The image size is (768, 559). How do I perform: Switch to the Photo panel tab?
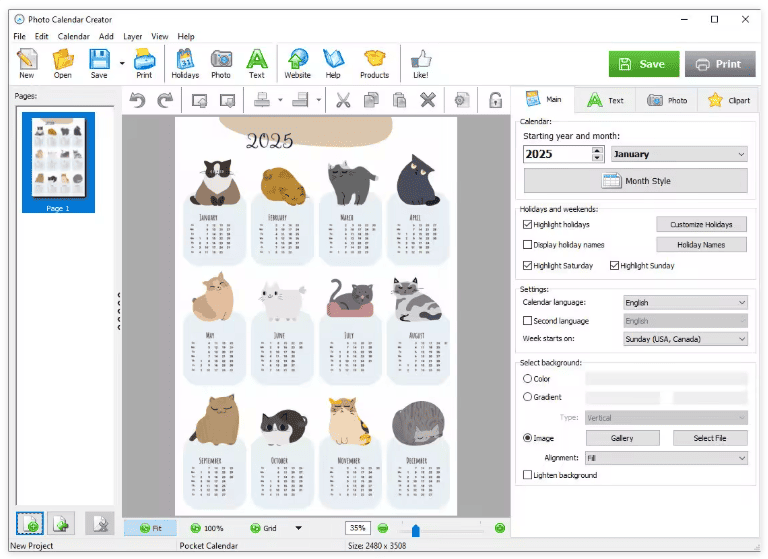[x=667, y=100]
